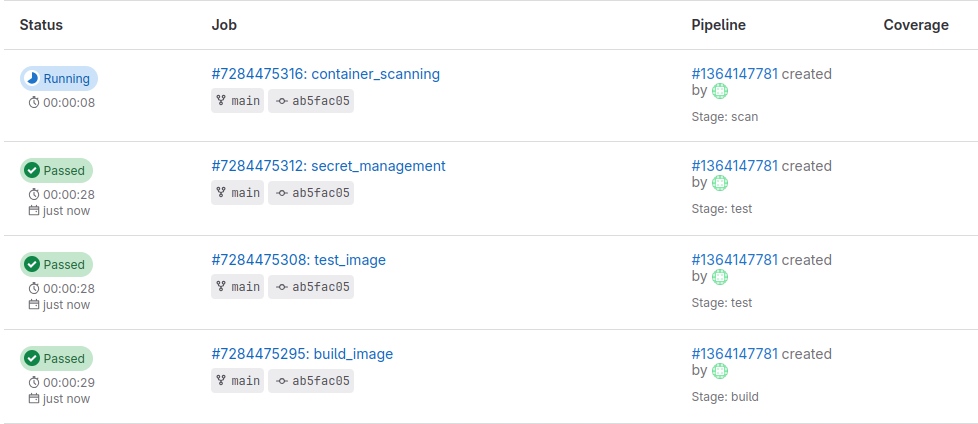Click the duration 00:00:08
Screen dimensions: 978x424
[x=69, y=102]
